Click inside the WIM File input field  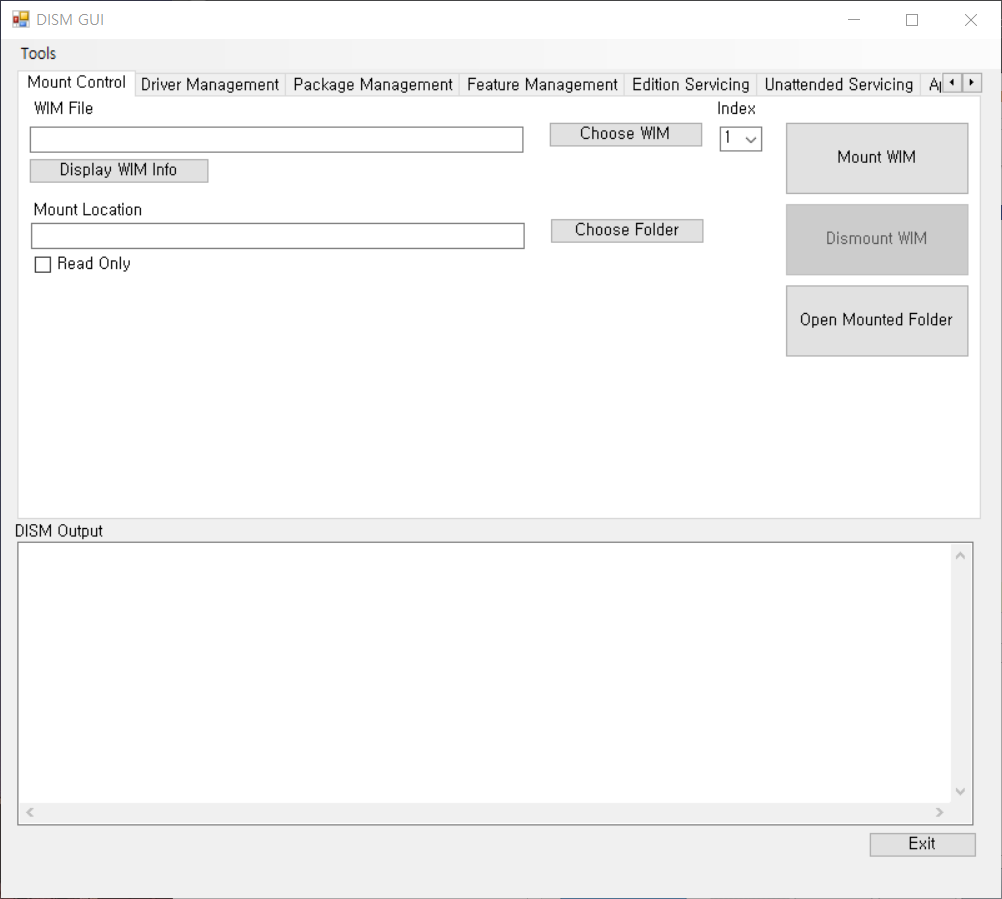click(276, 139)
